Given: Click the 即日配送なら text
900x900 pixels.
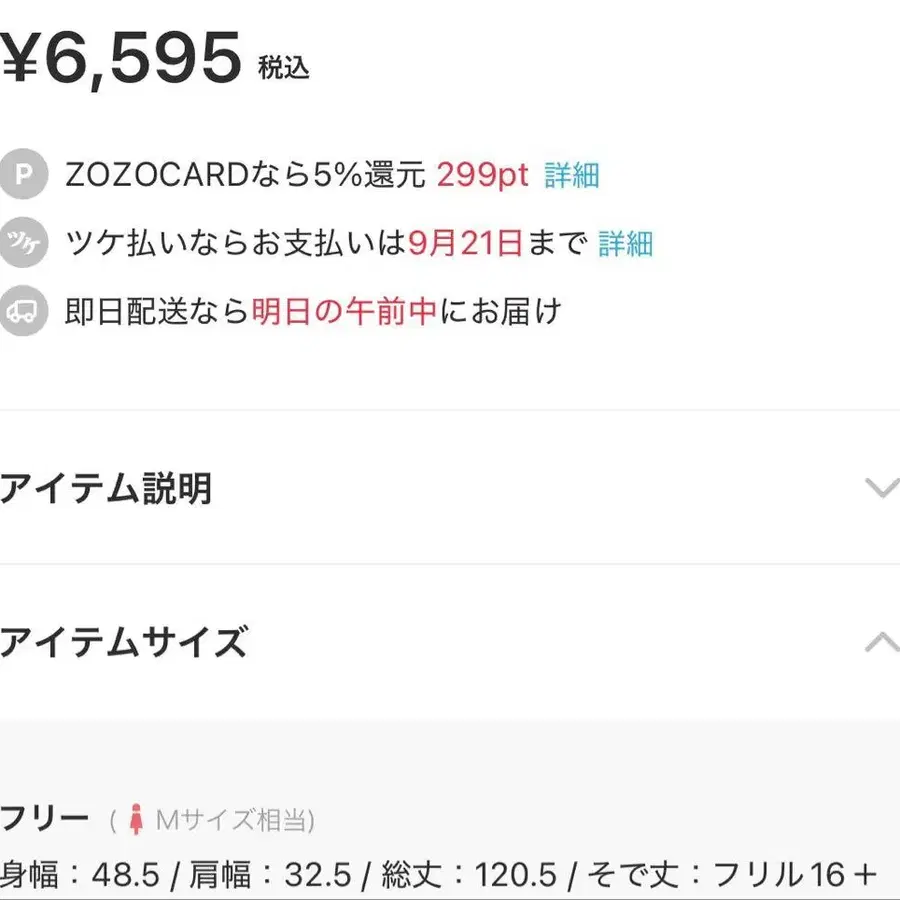Looking at the screenshot, I should click(156, 311).
